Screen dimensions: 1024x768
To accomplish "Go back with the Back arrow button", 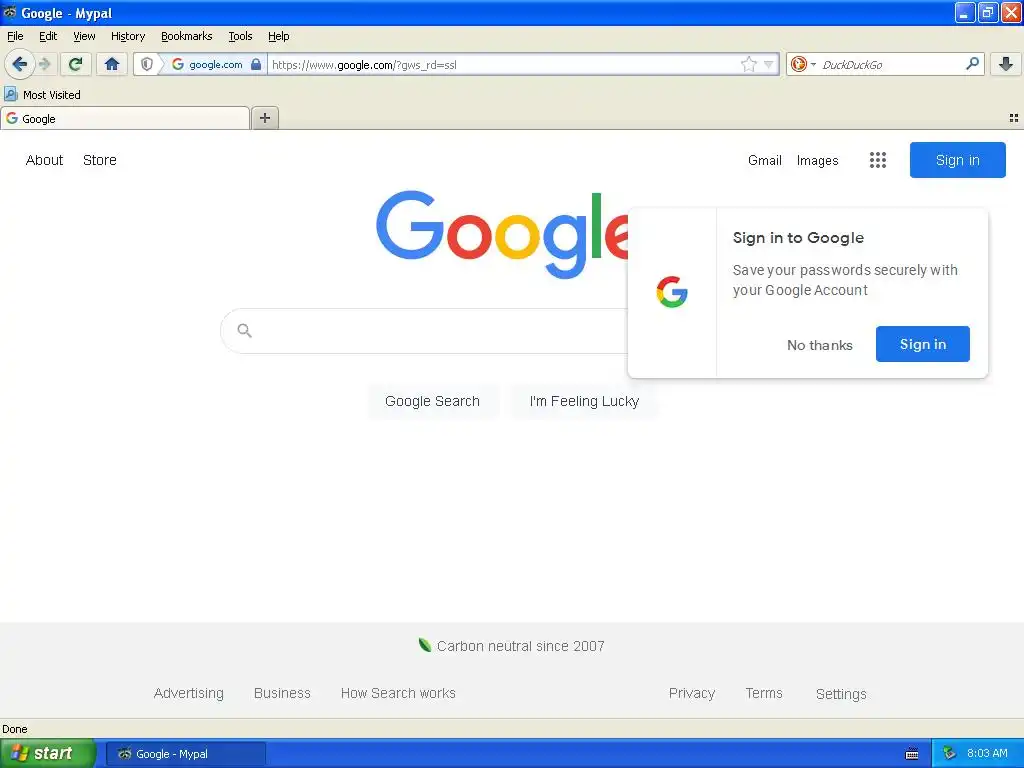I will click(x=19, y=64).
